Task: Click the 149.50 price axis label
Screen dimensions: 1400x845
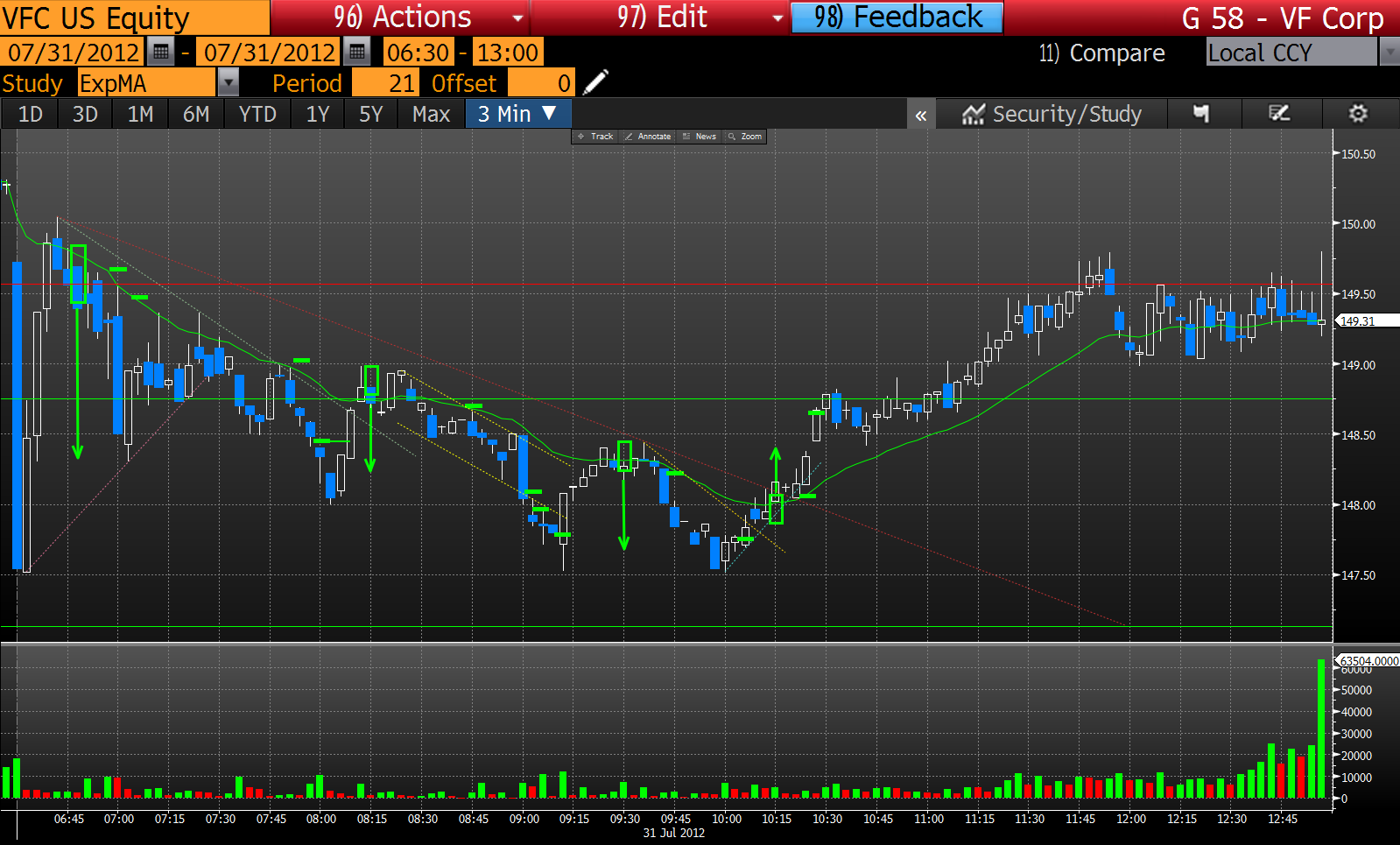Action: tap(1358, 294)
